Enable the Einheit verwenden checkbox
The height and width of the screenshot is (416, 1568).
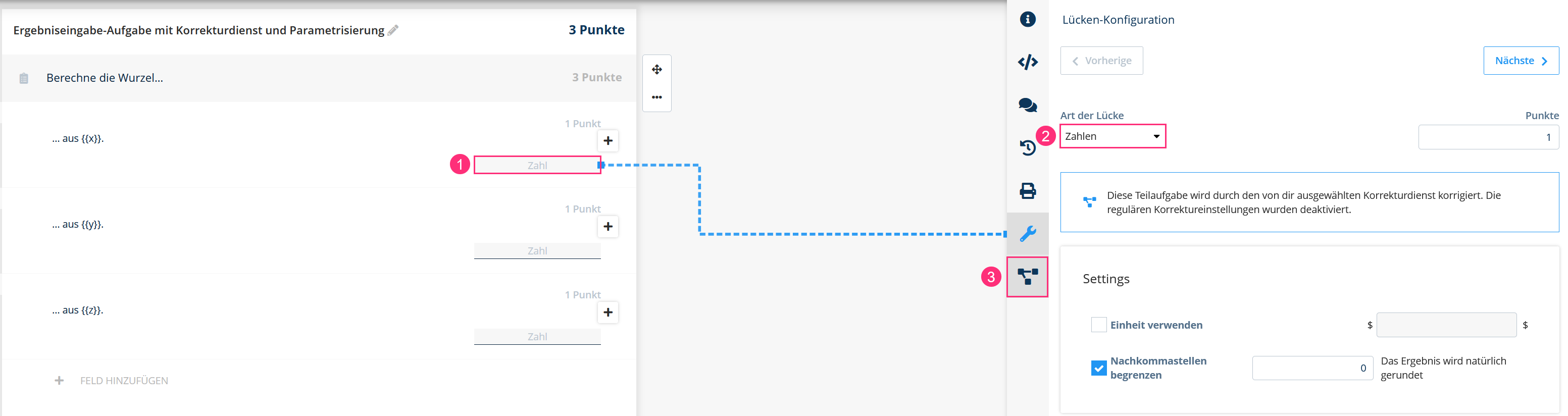[1099, 325]
